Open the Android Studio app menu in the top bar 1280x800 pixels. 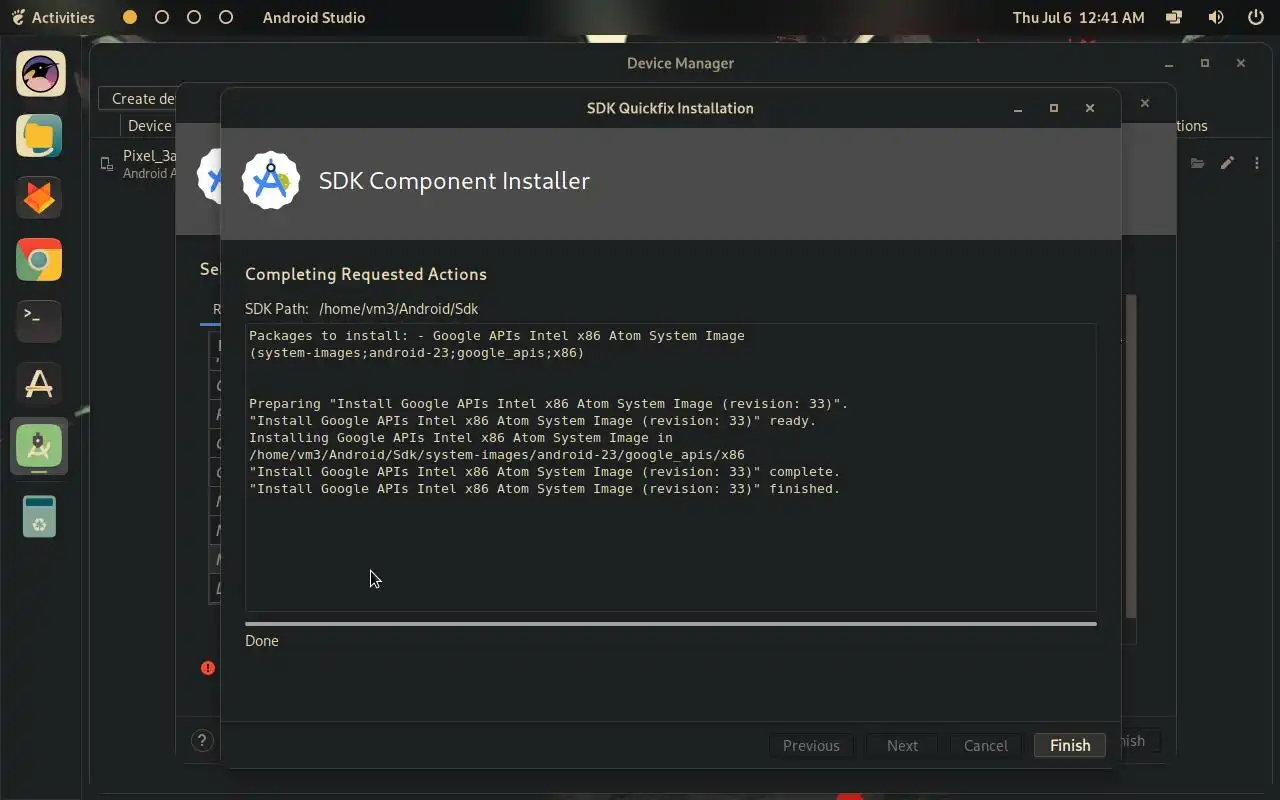tap(314, 17)
